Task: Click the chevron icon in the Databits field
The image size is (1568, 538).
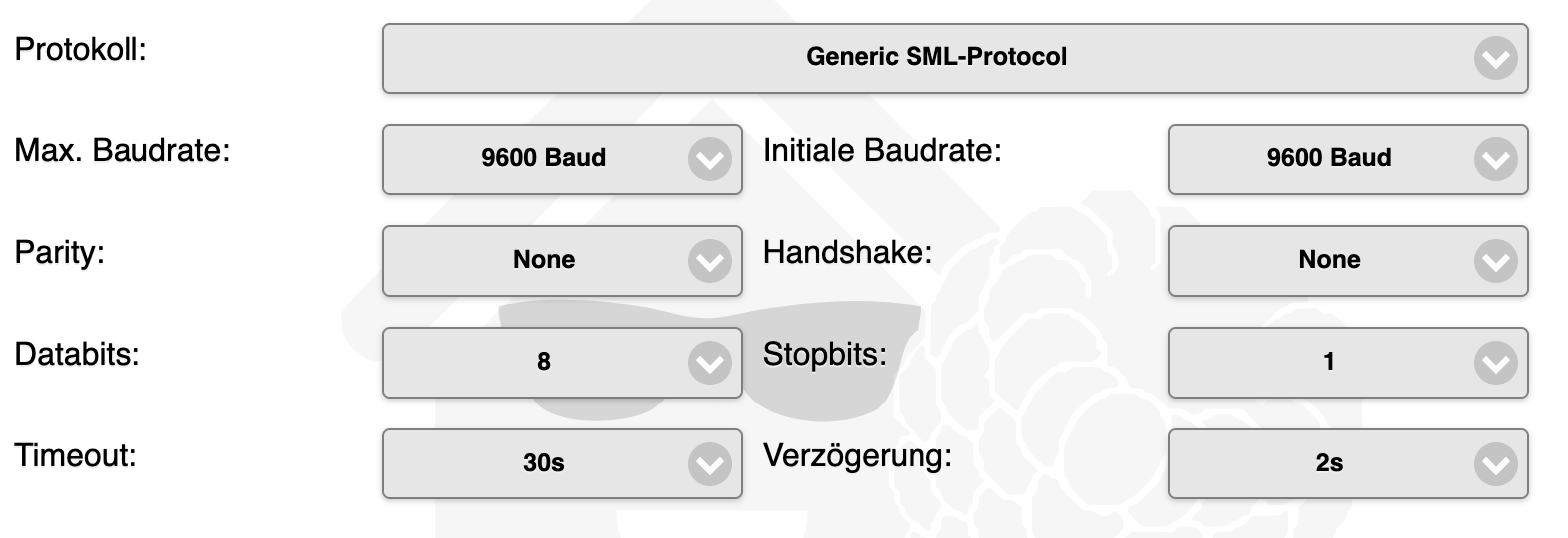Action: pos(709,364)
